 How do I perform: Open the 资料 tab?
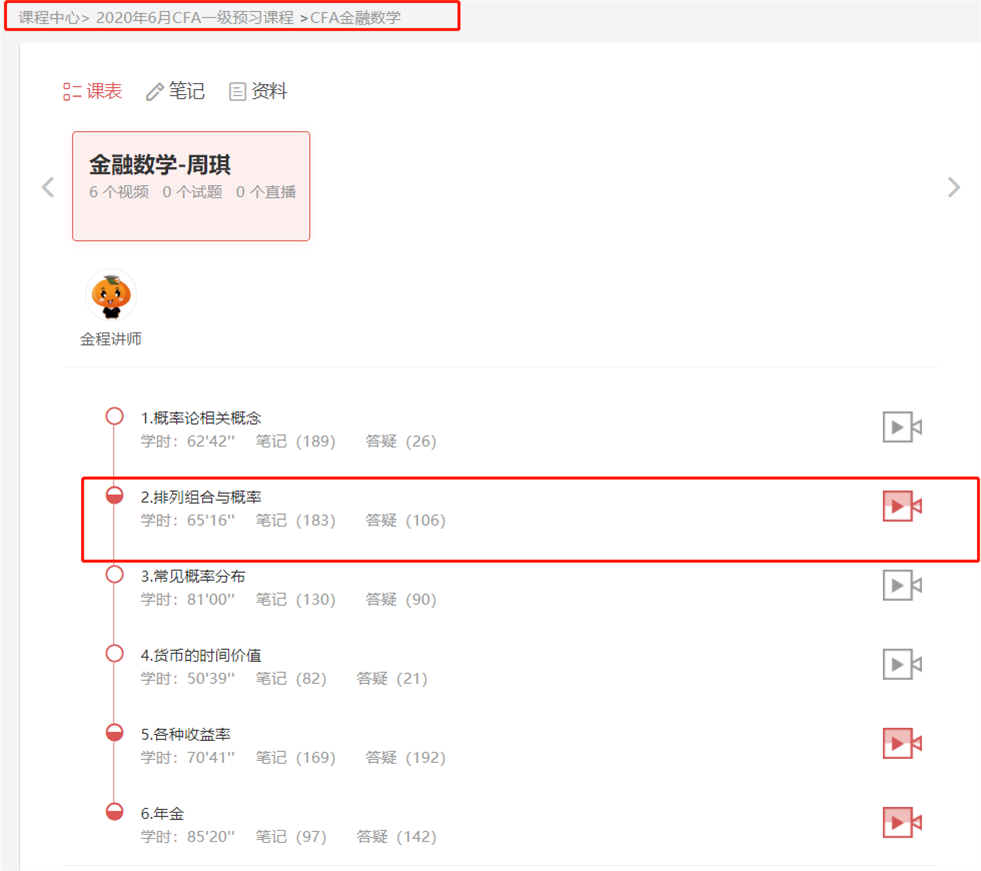(258, 91)
